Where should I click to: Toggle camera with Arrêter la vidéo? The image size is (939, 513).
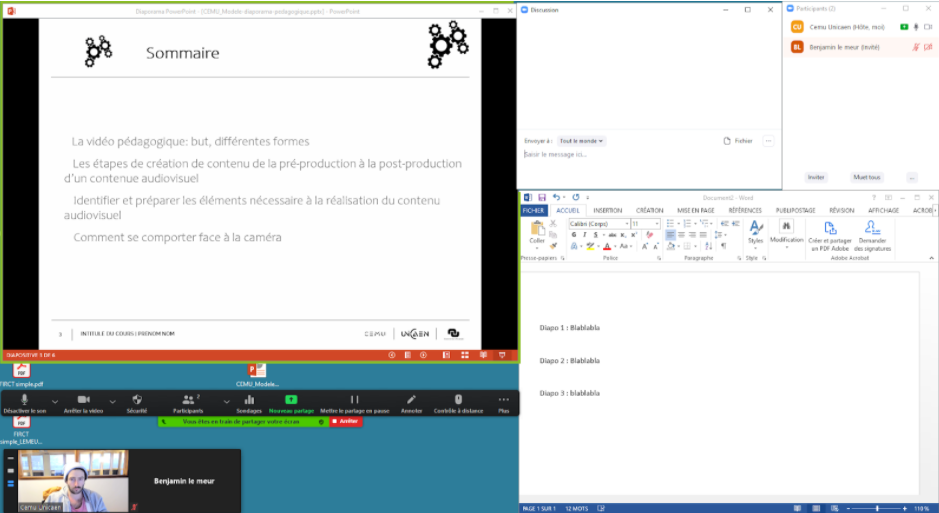click(x=83, y=400)
